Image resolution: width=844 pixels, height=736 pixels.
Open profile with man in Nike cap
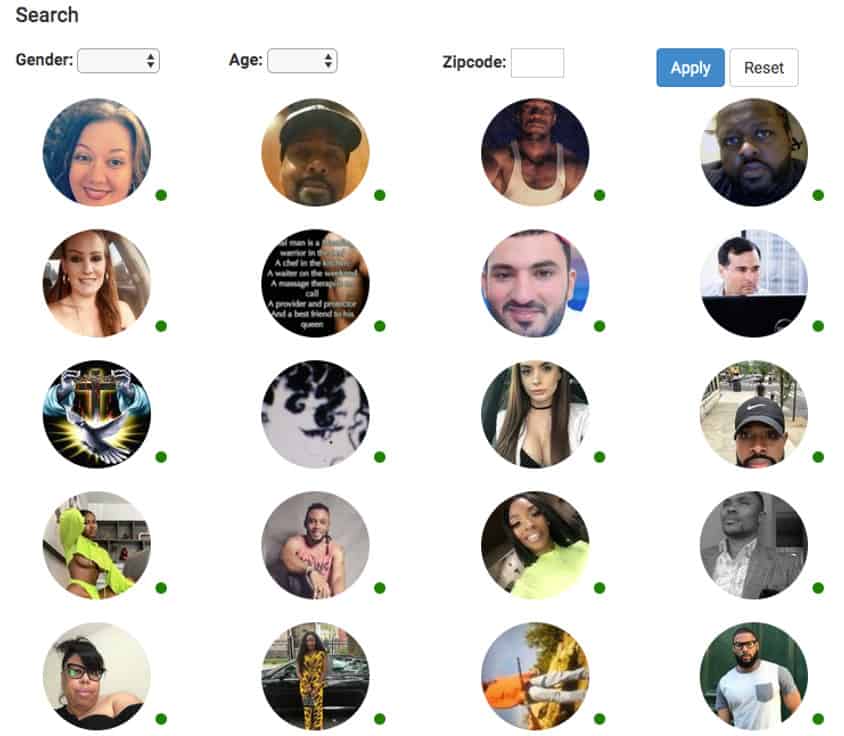[x=754, y=414]
